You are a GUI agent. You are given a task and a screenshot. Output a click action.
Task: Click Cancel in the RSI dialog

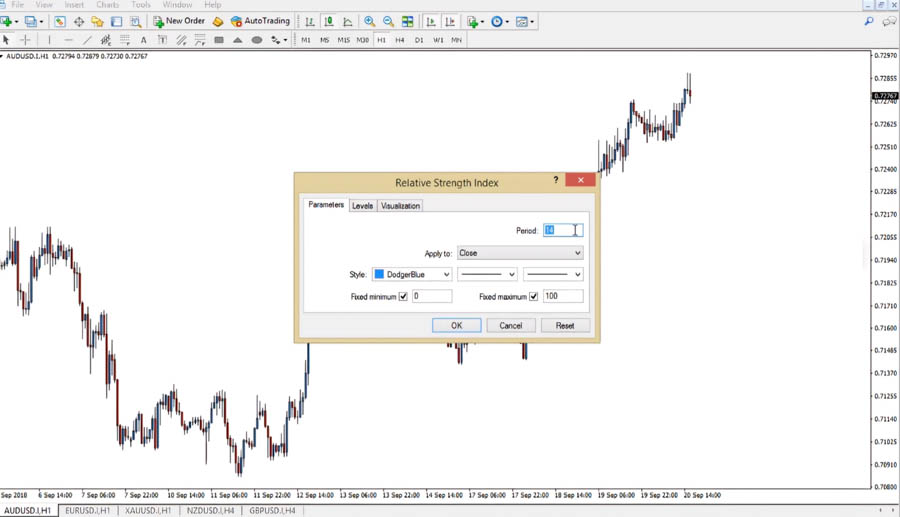point(511,325)
